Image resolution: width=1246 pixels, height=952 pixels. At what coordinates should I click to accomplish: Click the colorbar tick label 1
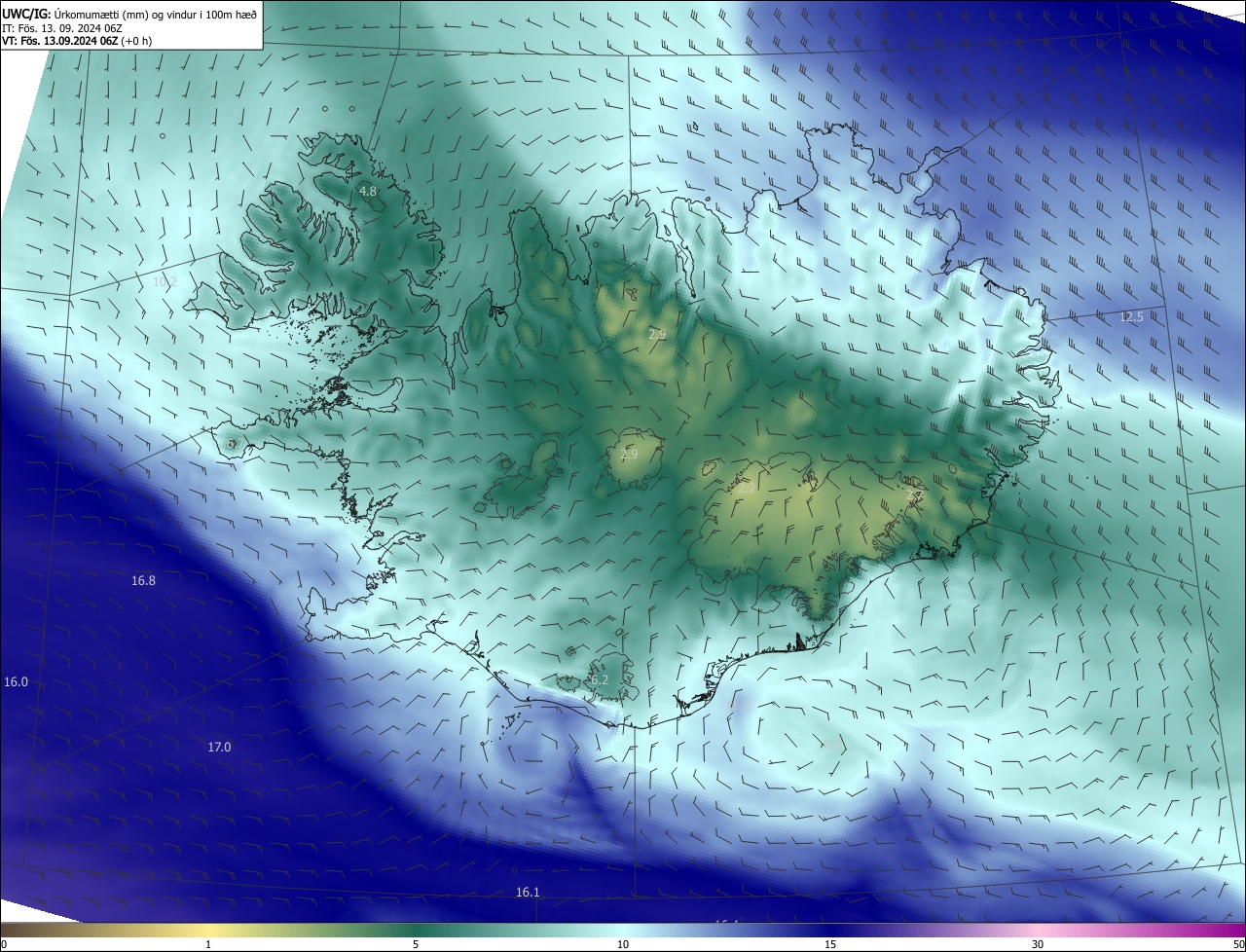(x=208, y=945)
